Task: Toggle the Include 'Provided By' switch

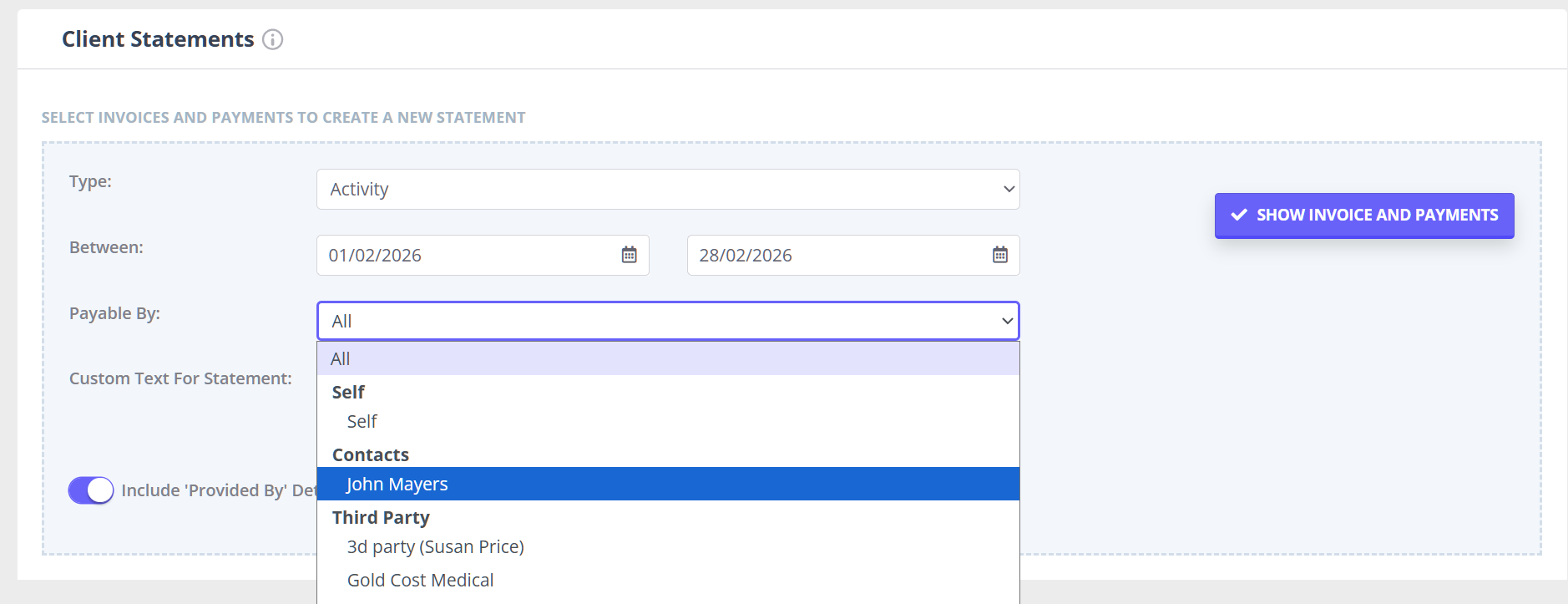Action: point(91,490)
